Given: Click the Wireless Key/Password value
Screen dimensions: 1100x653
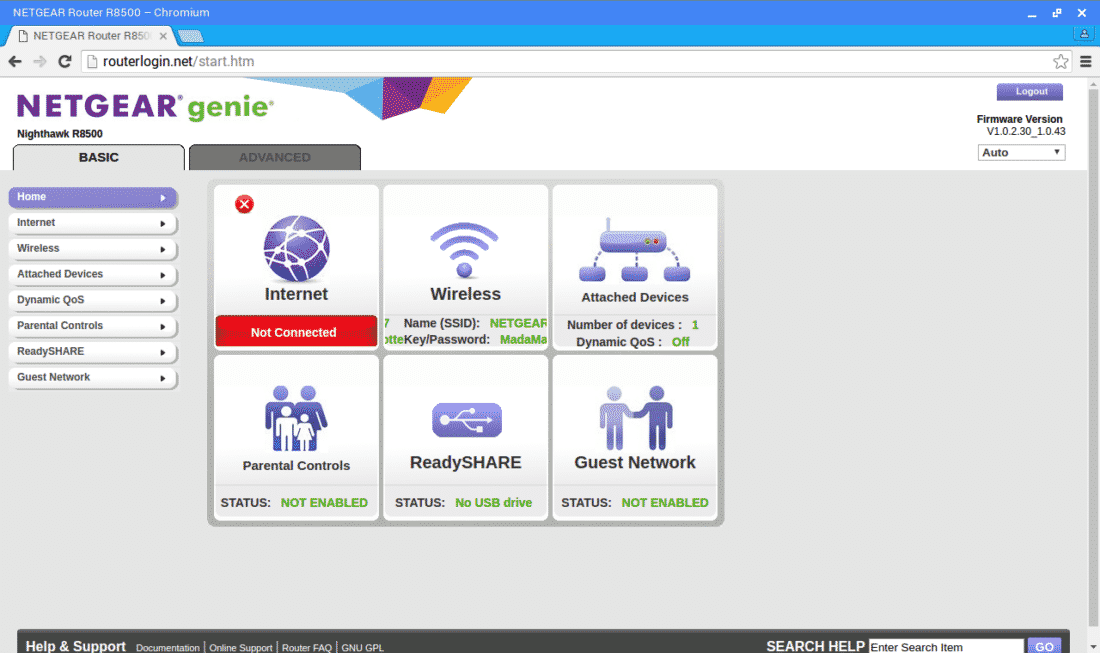Looking at the screenshot, I should tap(523, 339).
